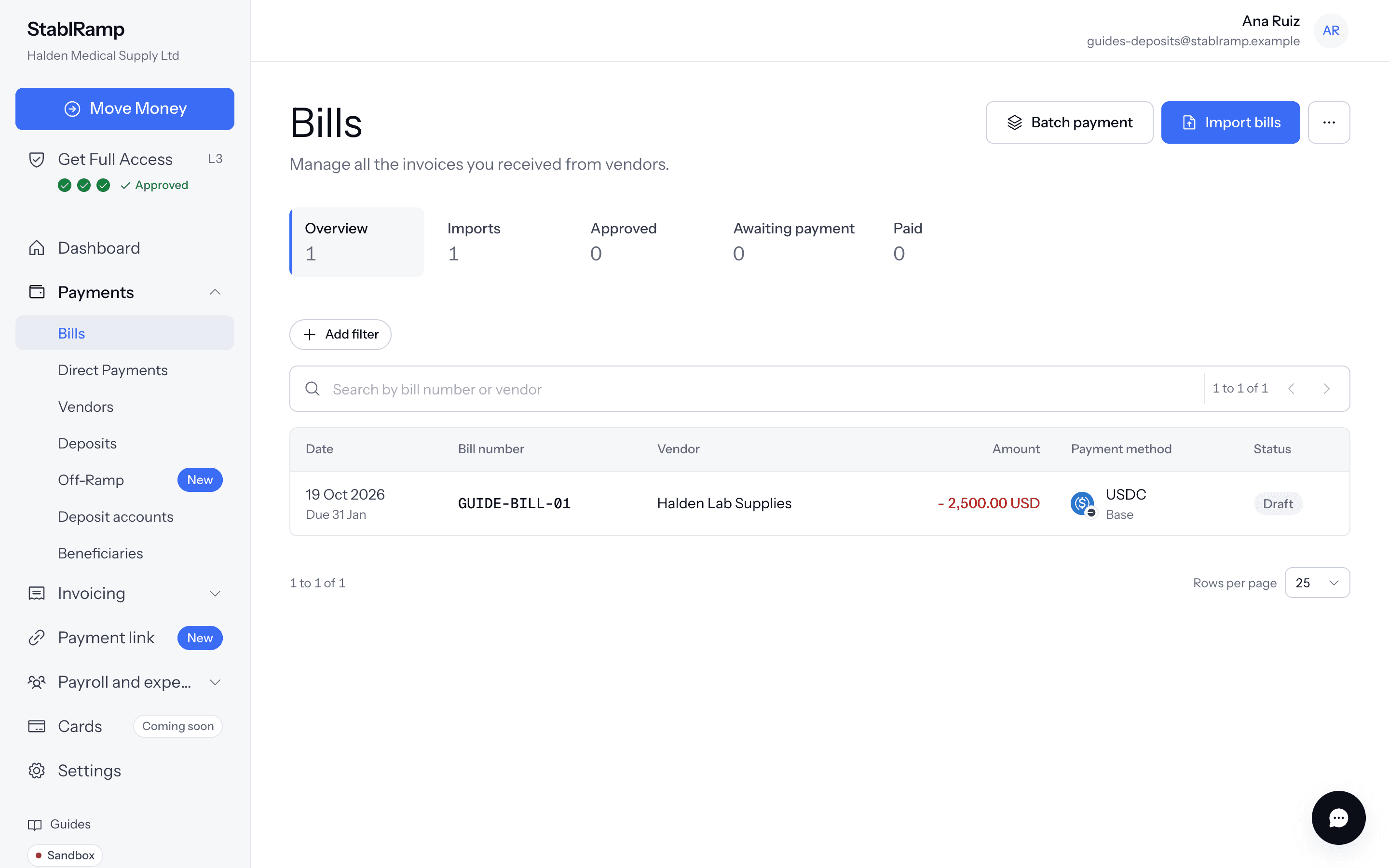Click the Date column header

click(320, 449)
